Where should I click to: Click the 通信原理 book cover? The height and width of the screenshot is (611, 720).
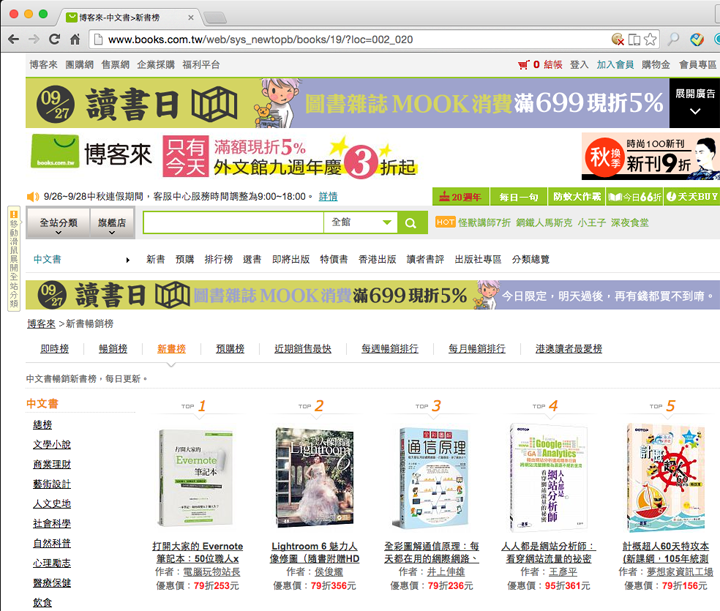click(x=432, y=479)
